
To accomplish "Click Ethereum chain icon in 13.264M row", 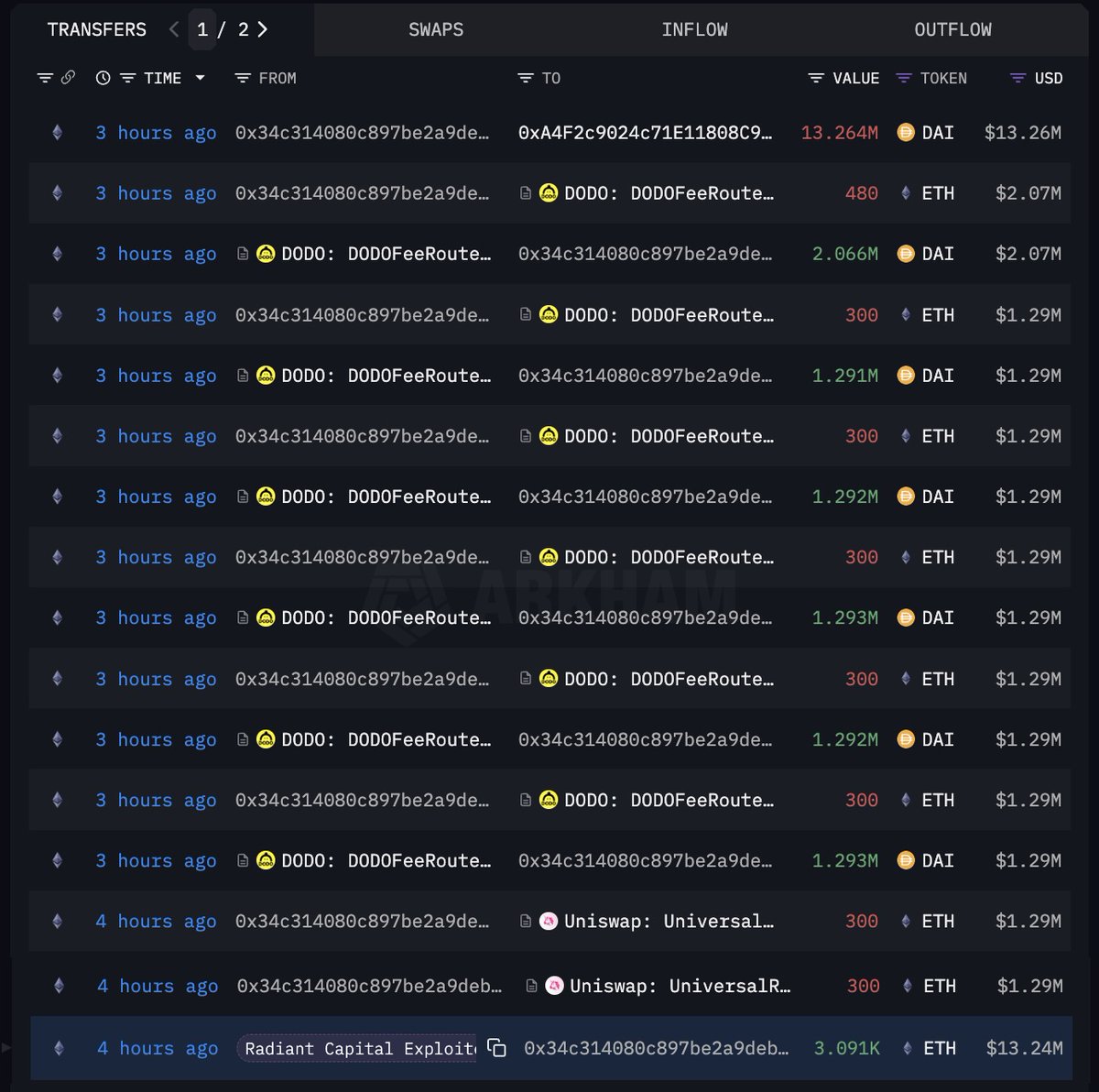I will [57, 133].
